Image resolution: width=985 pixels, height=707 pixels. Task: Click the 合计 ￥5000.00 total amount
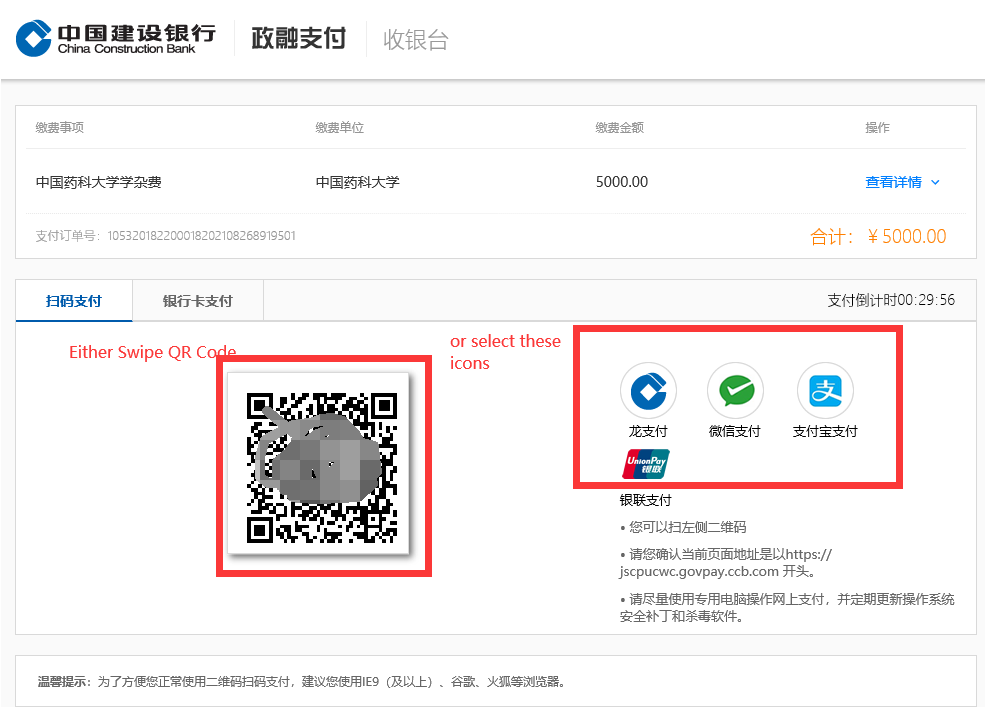pos(877,237)
